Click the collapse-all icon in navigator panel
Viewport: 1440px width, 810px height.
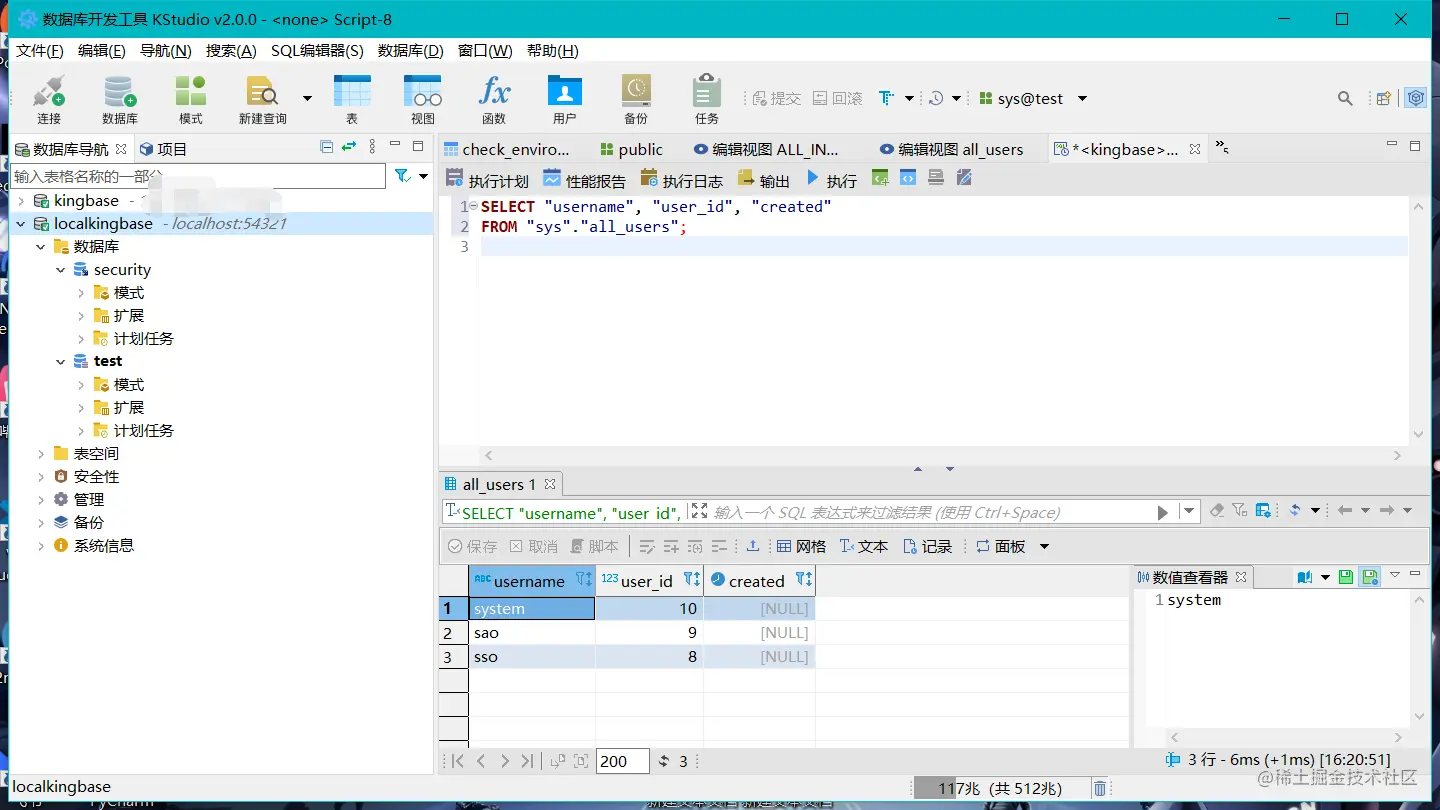coord(326,147)
